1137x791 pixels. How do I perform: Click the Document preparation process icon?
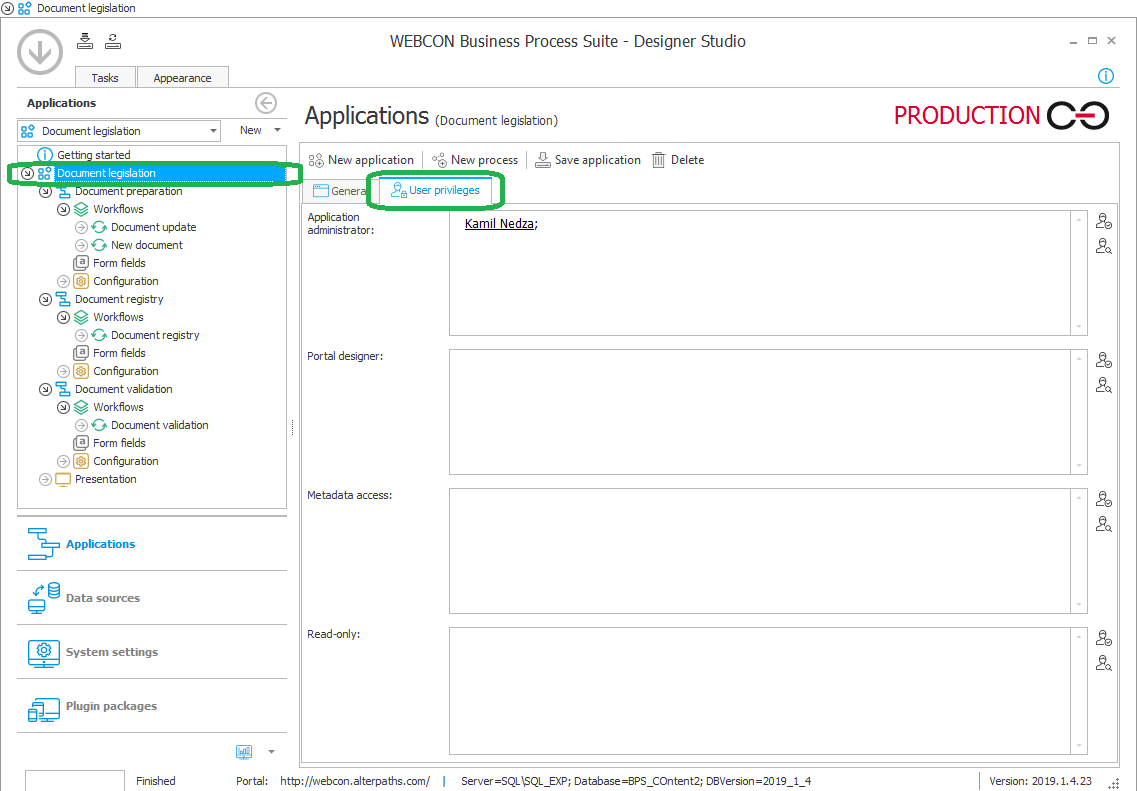pyautogui.click(x=63, y=191)
